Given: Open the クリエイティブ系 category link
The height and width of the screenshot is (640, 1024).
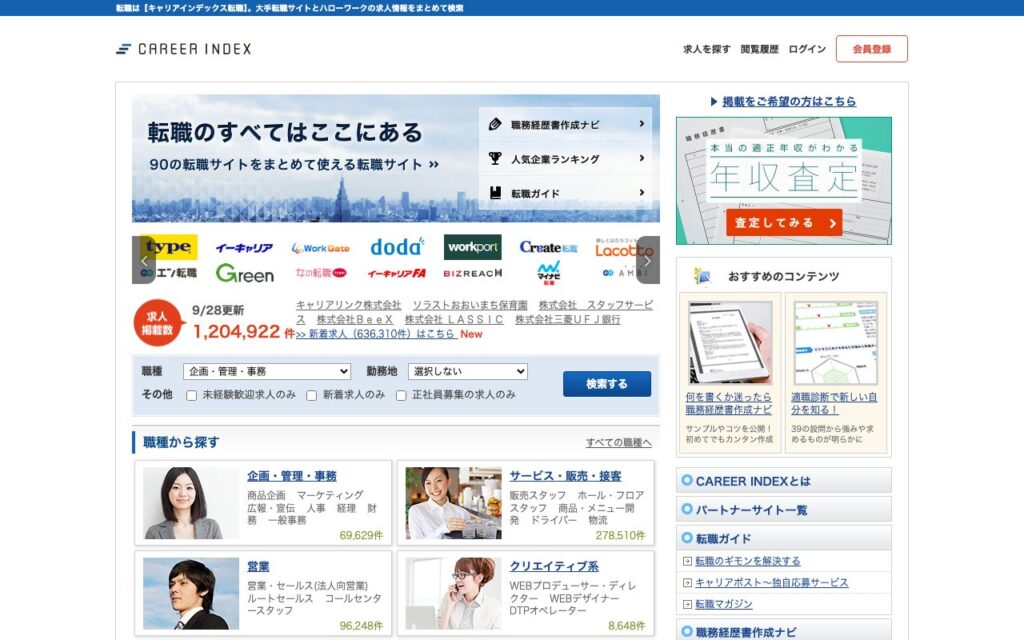Looking at the screenshot, I should (554, 566).
